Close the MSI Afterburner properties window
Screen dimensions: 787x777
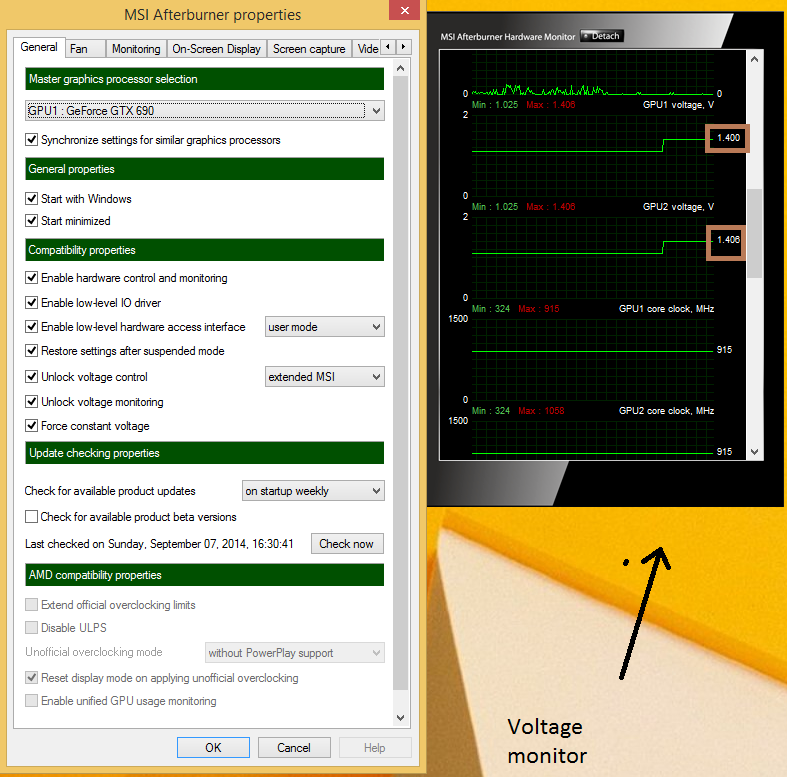[405, 10]
